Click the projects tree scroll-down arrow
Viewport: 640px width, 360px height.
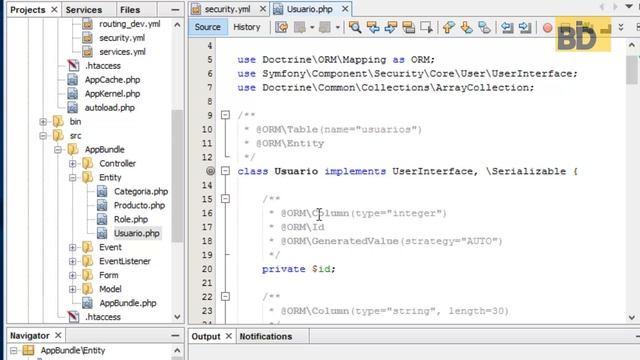177,317
